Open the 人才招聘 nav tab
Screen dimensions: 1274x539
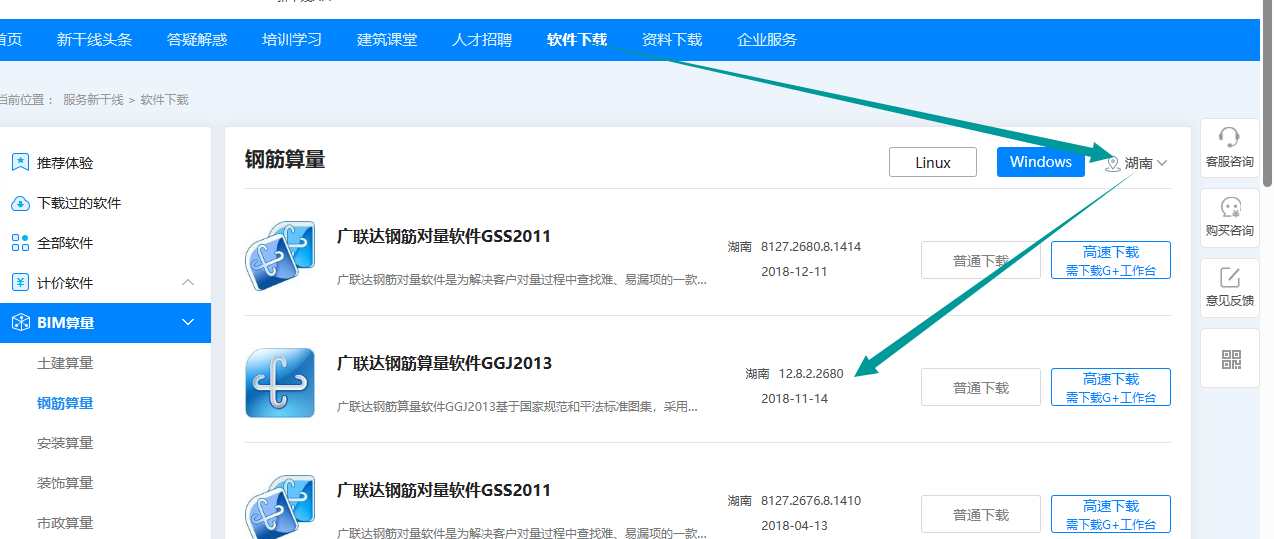point(482,40)
